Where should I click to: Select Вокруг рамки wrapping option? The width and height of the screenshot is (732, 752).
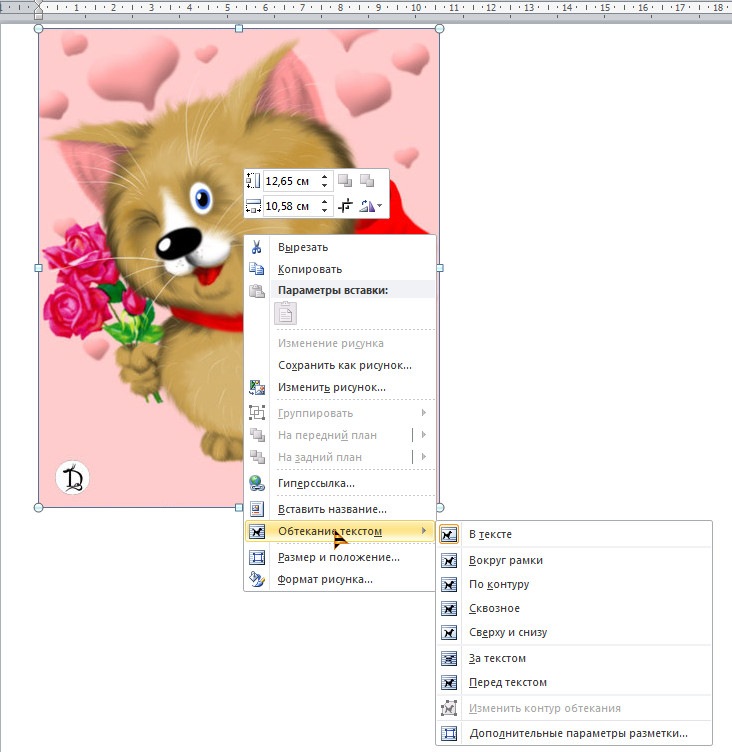(574, 560)
